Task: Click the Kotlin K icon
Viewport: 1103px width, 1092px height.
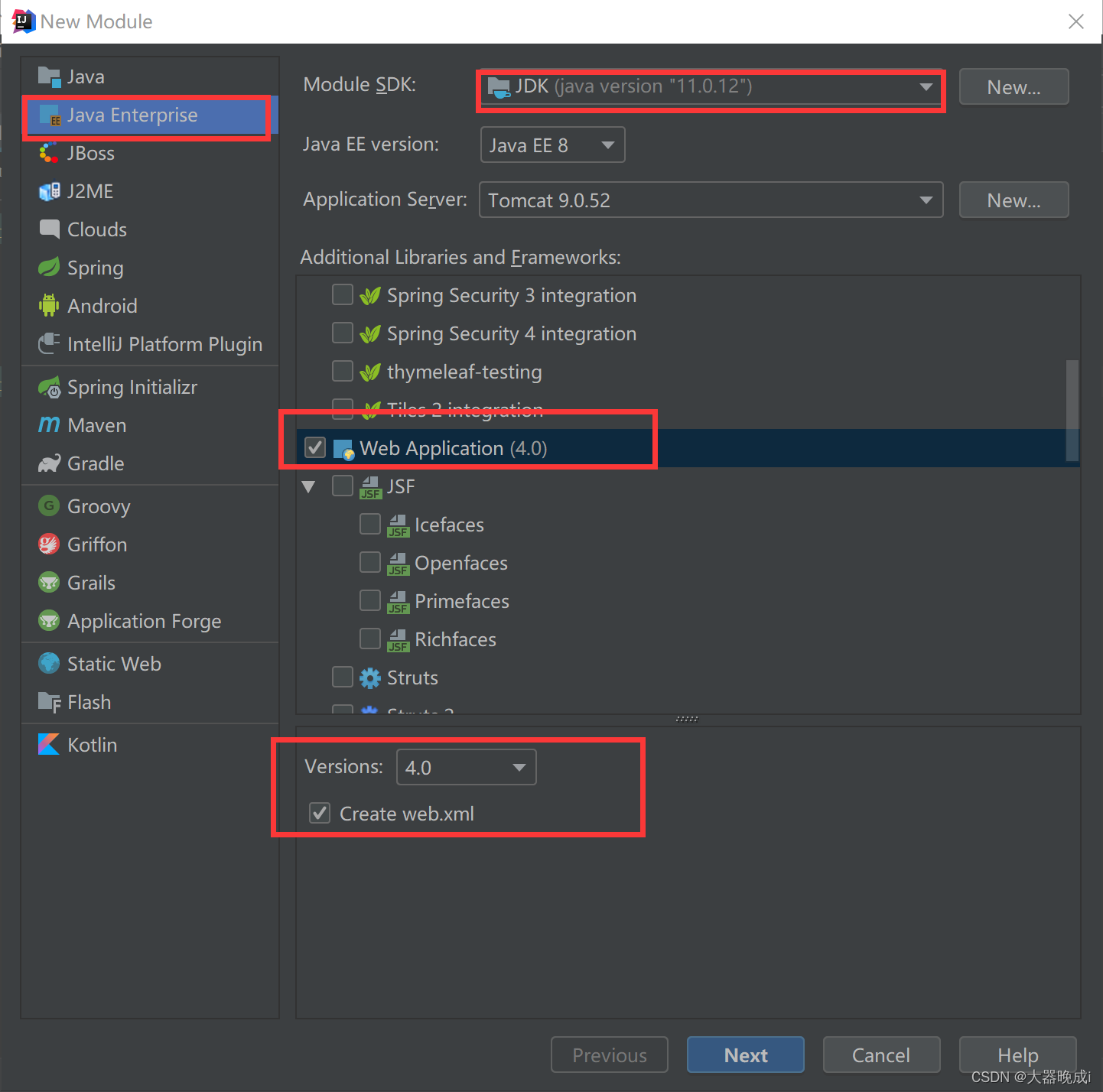Action: click(x=50, y=745)
